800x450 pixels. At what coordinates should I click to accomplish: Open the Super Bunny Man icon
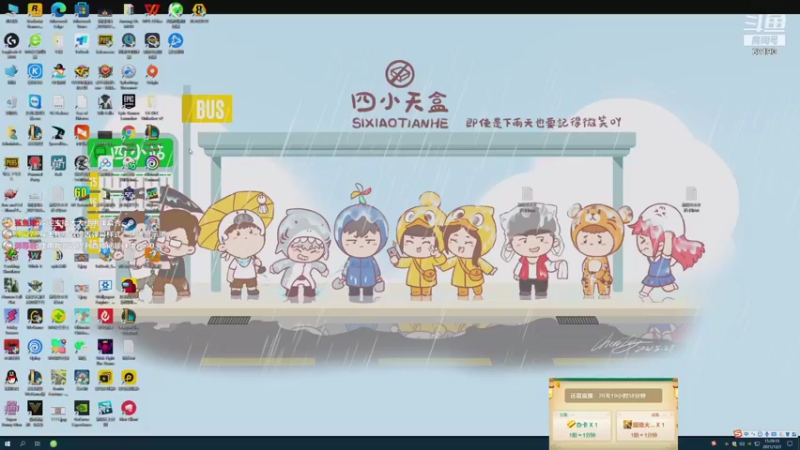point(11,408)
